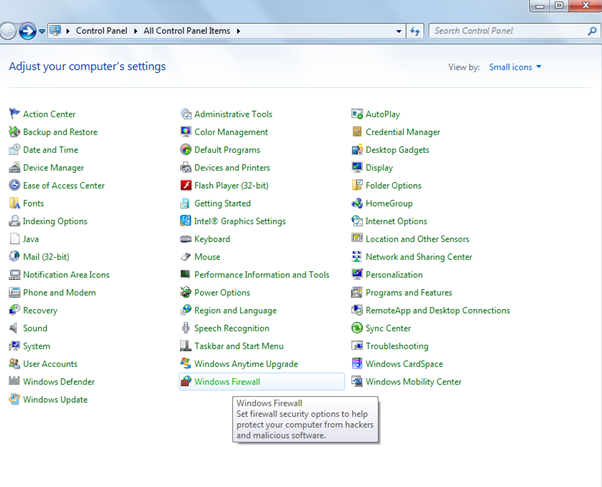This screenshot has width=602, height=487.
Task: Click the Backup and Restore icon
Action: click(14, 132)
